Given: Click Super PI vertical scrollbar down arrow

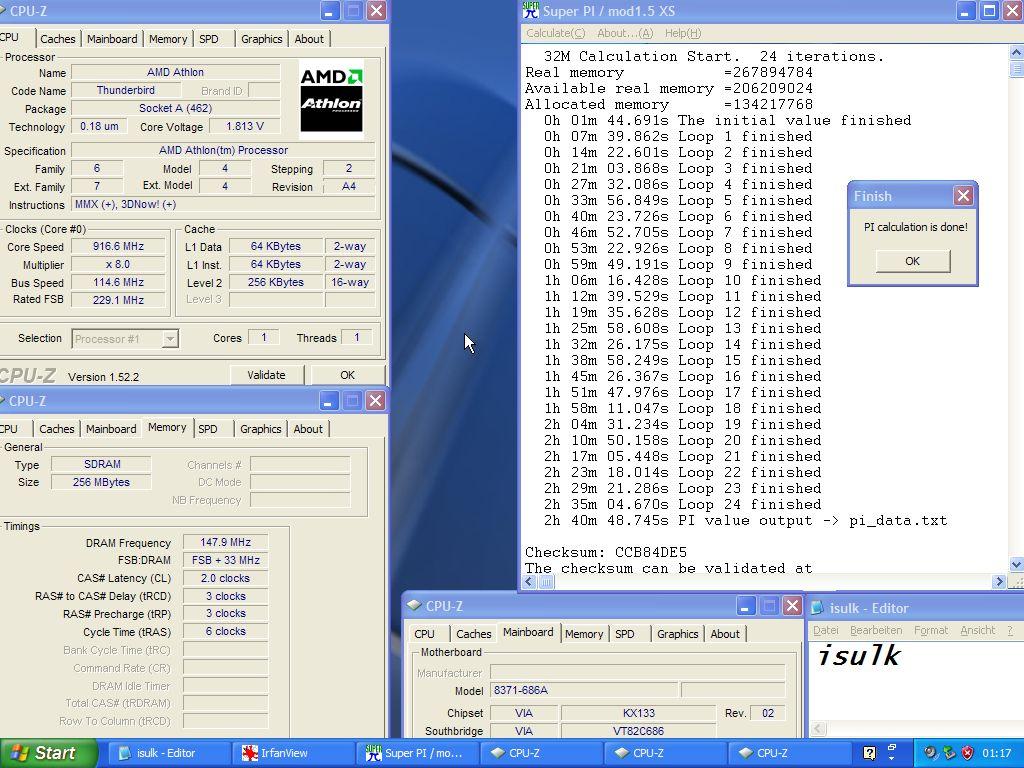Looking at the screenshot, I should tap(1016, 564).
